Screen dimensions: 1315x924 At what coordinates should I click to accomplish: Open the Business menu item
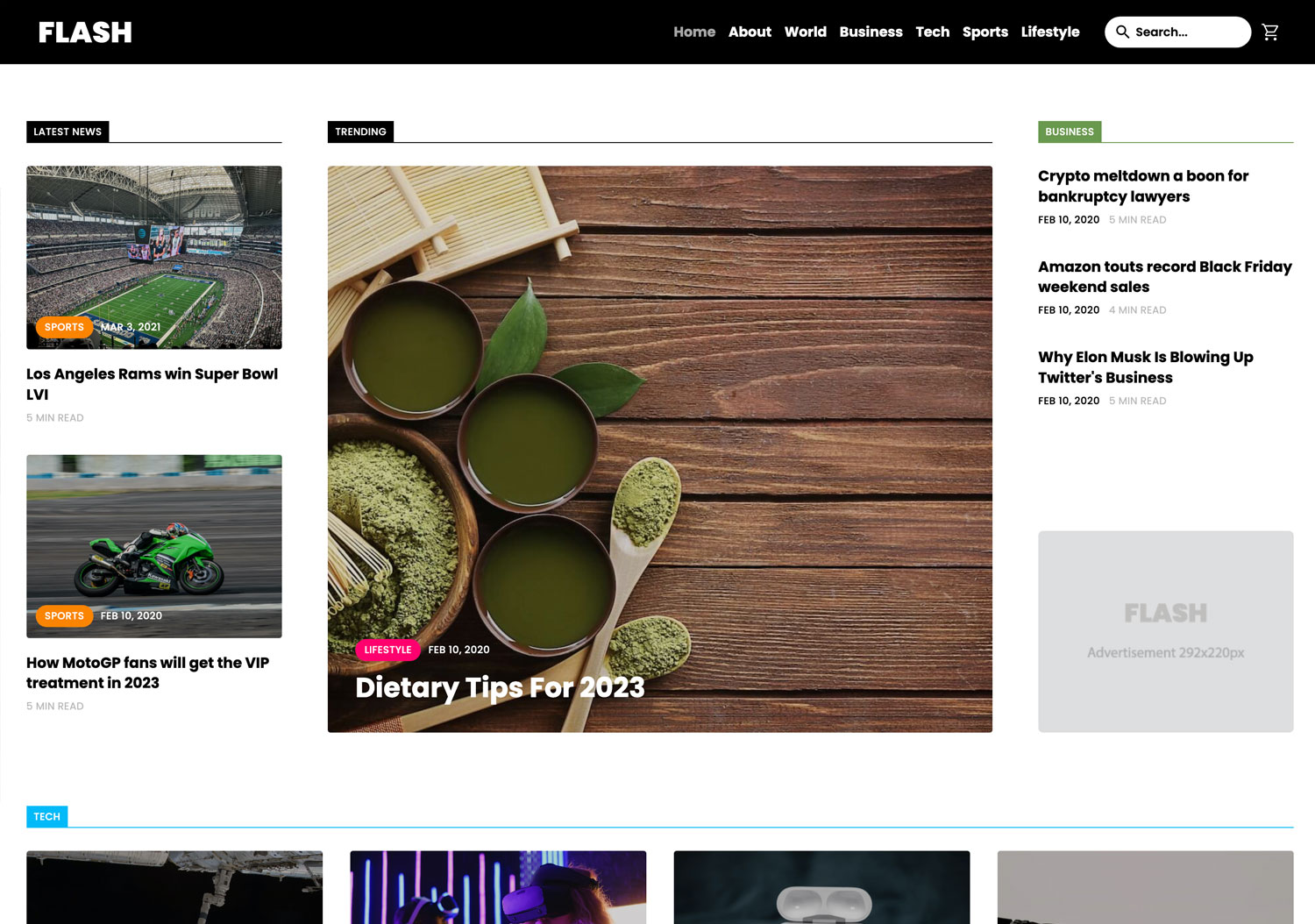point(871,32)
